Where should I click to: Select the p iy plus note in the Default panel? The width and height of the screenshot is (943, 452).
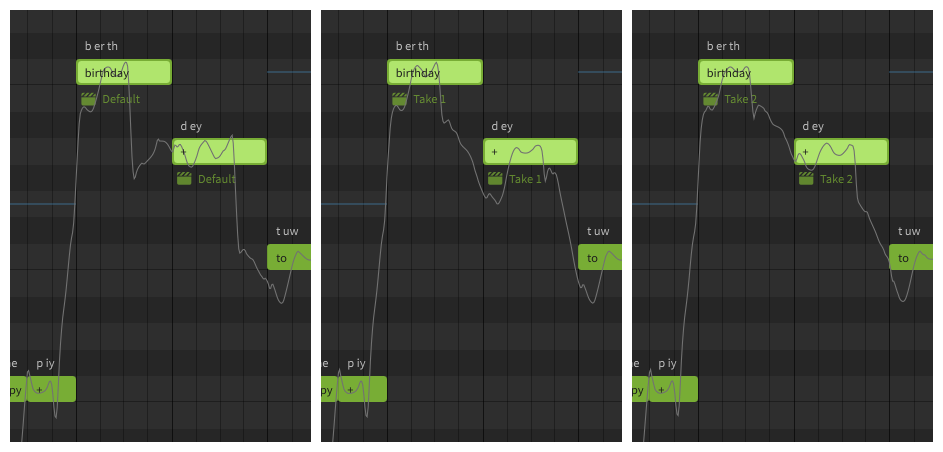click(51, 389)
